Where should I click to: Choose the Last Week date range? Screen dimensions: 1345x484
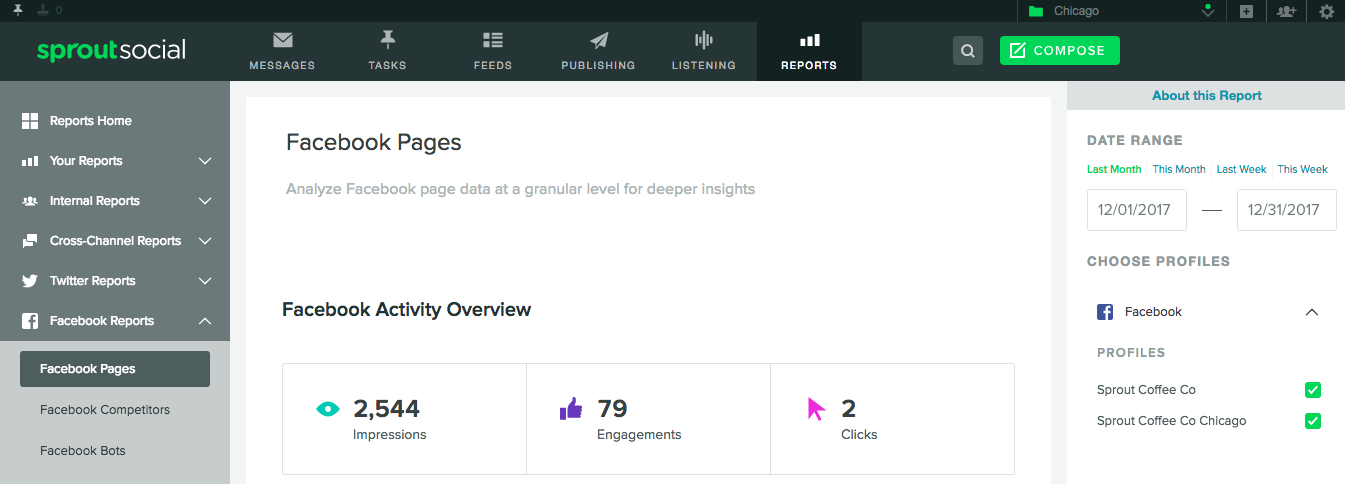pyautogui.click(x=1242, y=169)
